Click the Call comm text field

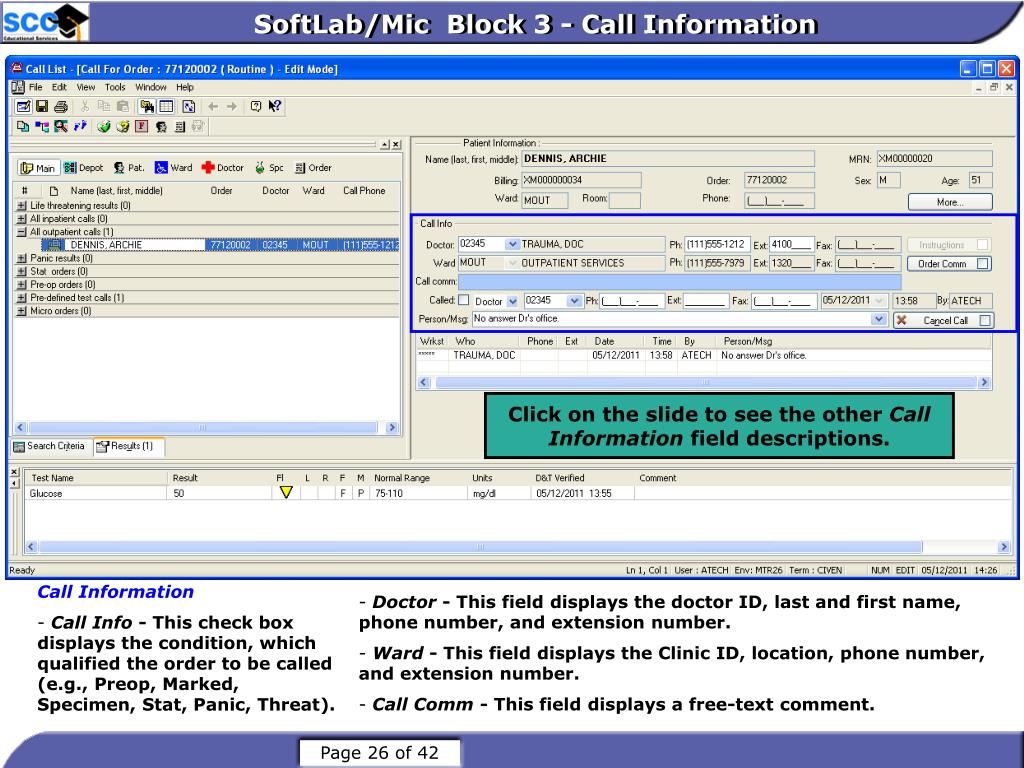[680, 282]
